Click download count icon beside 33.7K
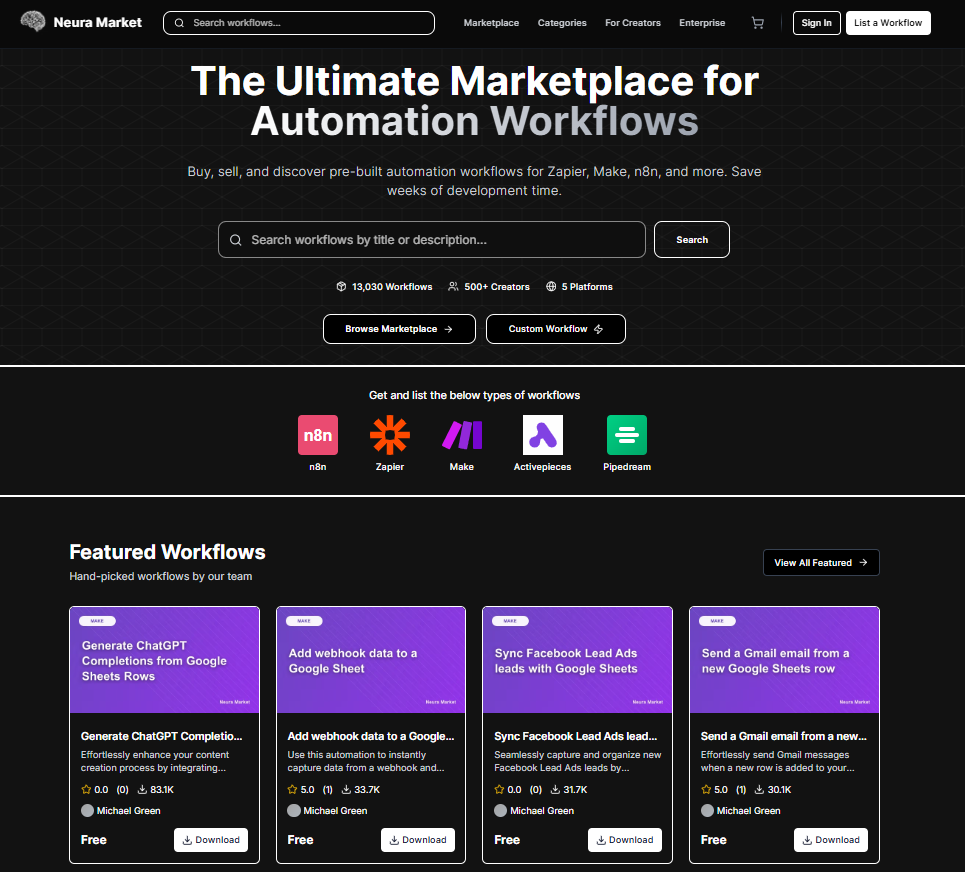The image size is (965, 872). pyautogui.click(x=346, y=790)
